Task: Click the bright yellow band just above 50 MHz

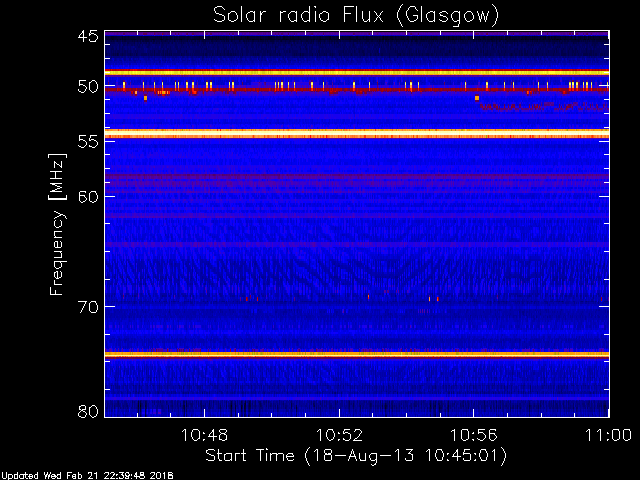Action: point(355,73)
